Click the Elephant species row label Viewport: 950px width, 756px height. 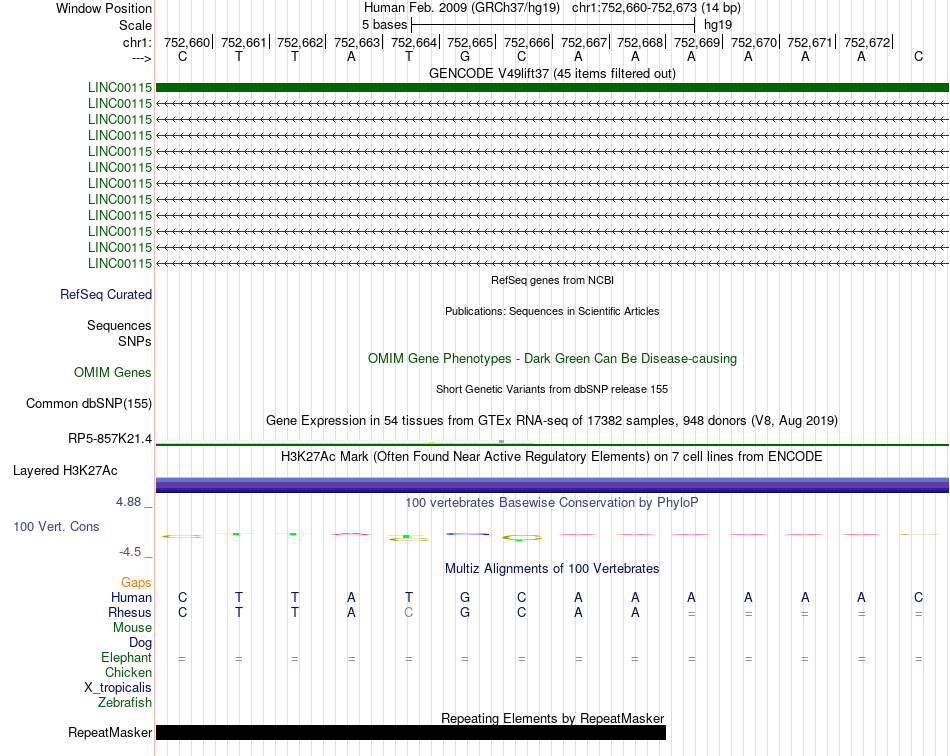(x=127, y=657)
